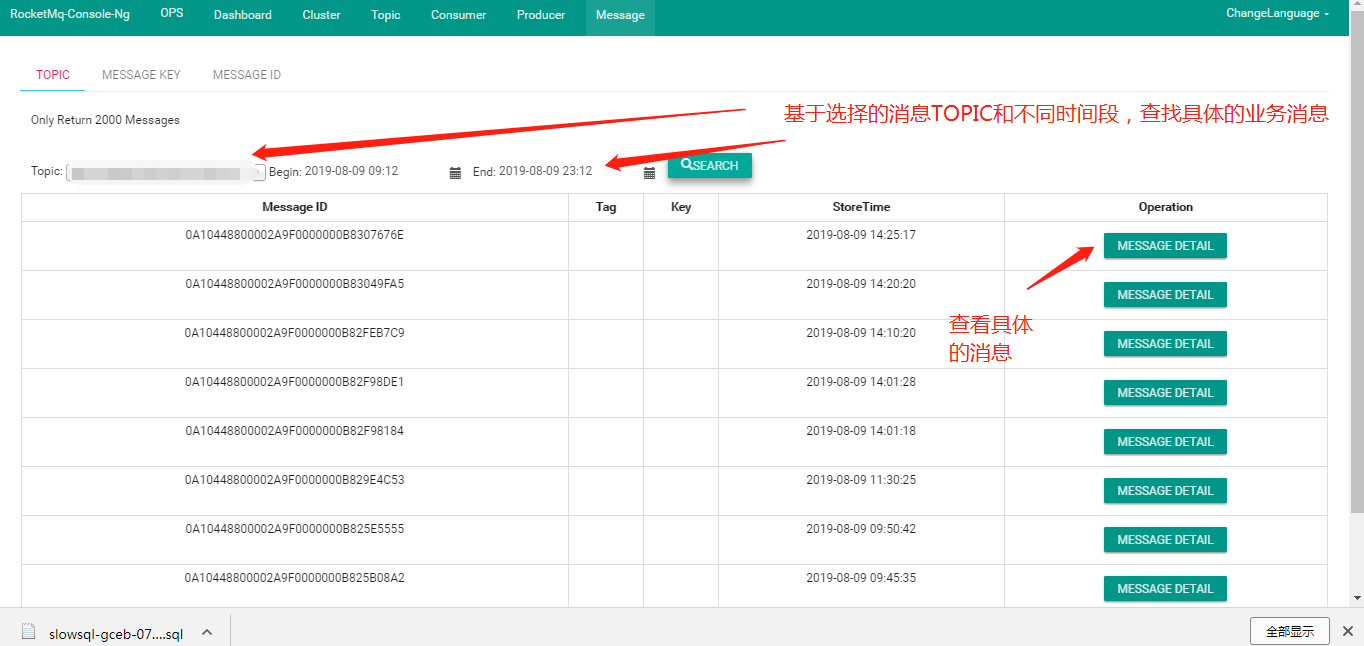Switch to the MESSAGE KEY tab

coord(141,75)
